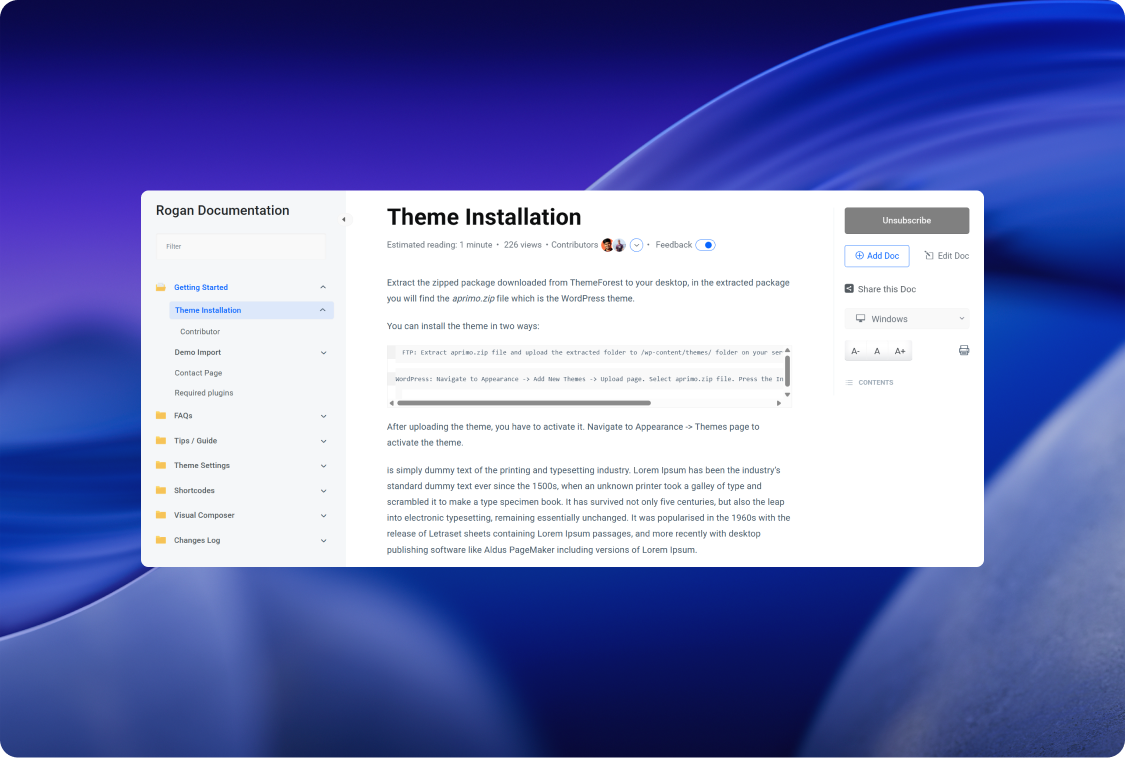Click the Shortcodes folder icon
This screenshot has height=758, width=1125.
[x=161, y=490]
